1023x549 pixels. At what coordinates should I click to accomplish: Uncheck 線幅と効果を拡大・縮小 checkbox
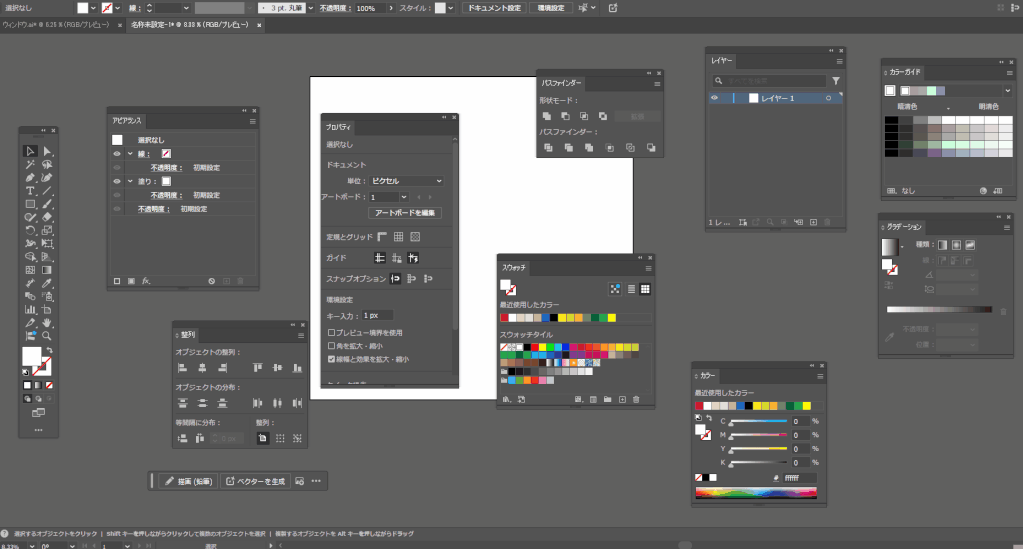pyautogui.click(x=331, y=359)
